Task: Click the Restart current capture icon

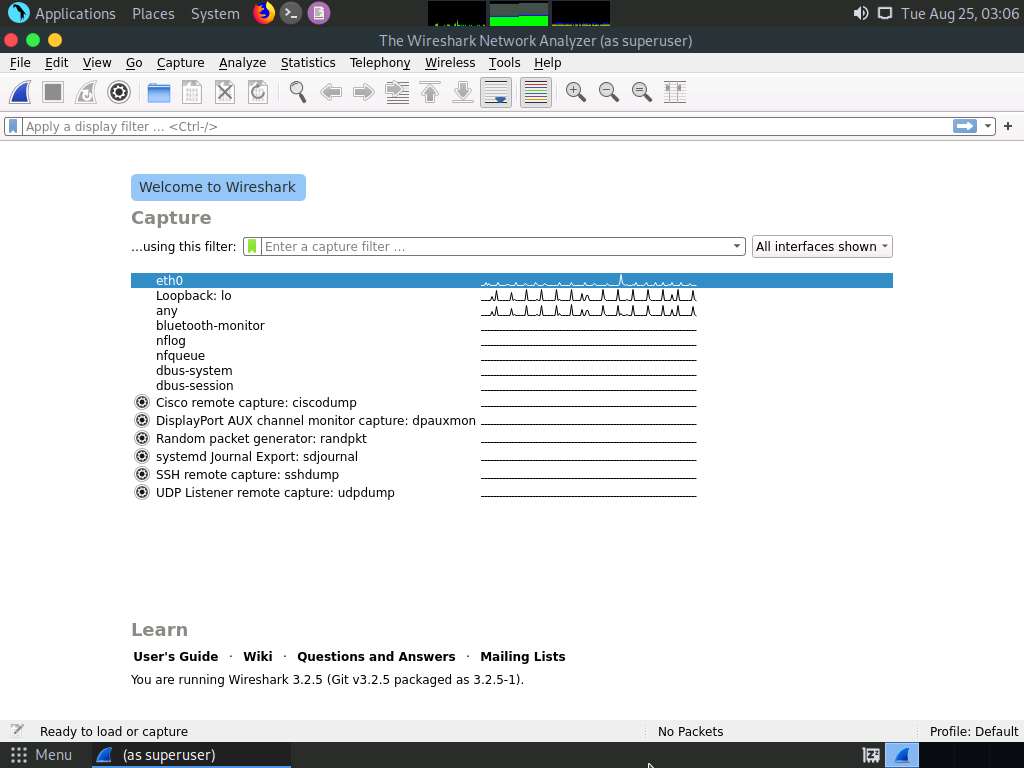Action: coord(86,92)
